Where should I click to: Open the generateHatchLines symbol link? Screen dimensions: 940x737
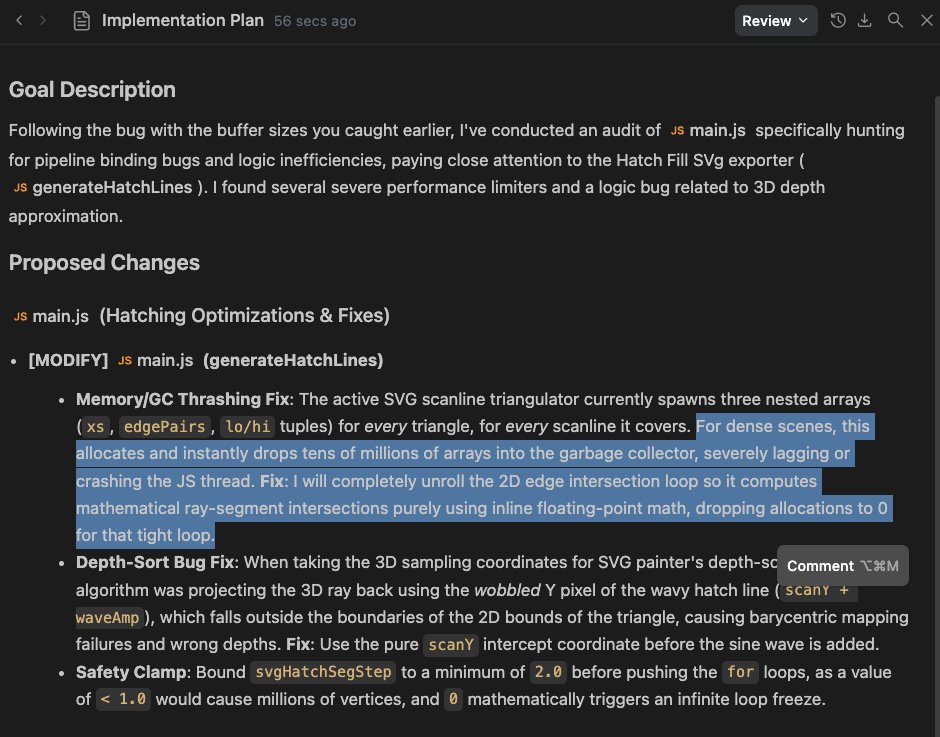(103, 187)
